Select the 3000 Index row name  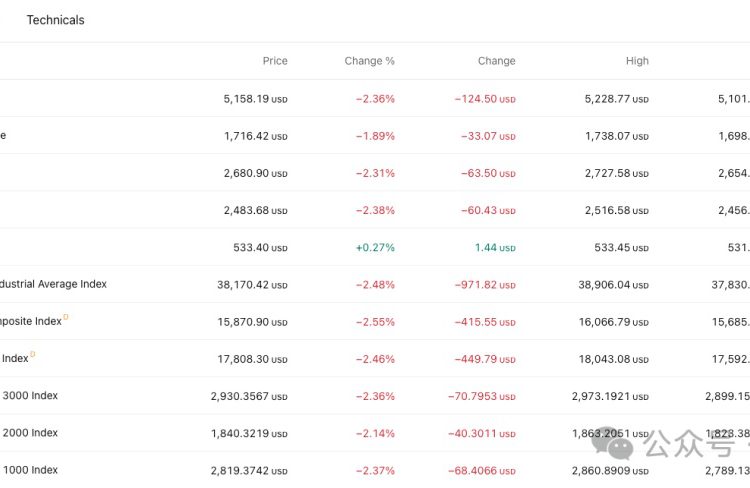[30, 396]
